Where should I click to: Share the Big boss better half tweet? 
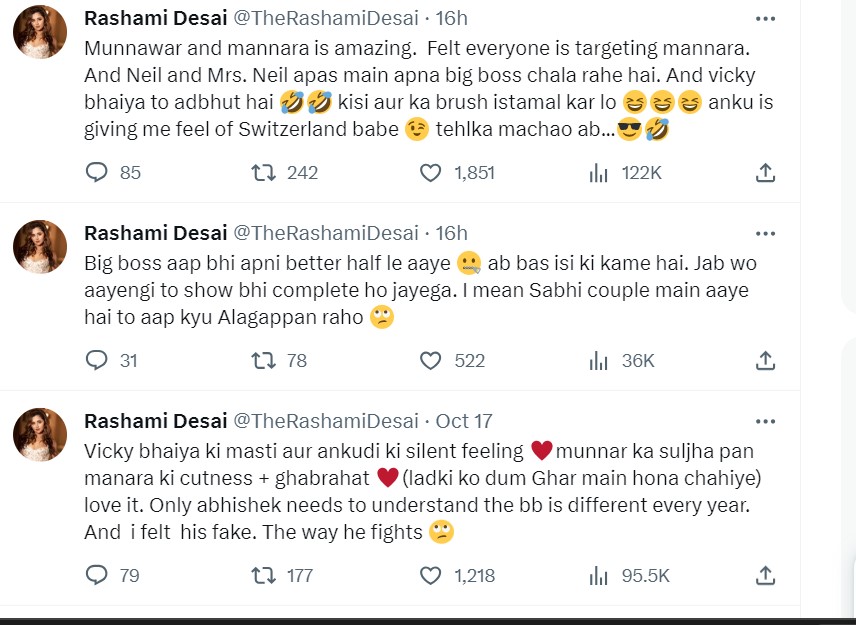765,360
